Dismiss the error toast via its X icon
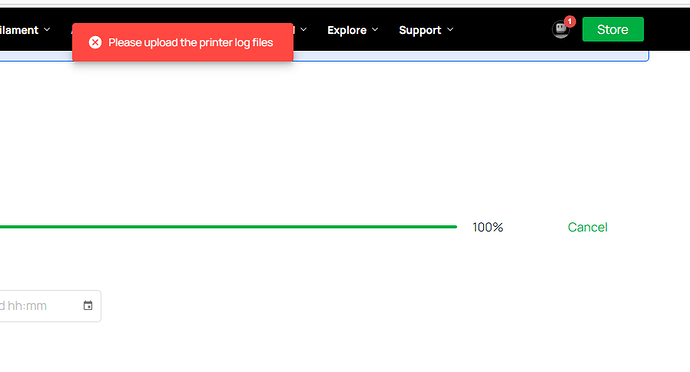This screenshot has height=372, width=690. 95,42
